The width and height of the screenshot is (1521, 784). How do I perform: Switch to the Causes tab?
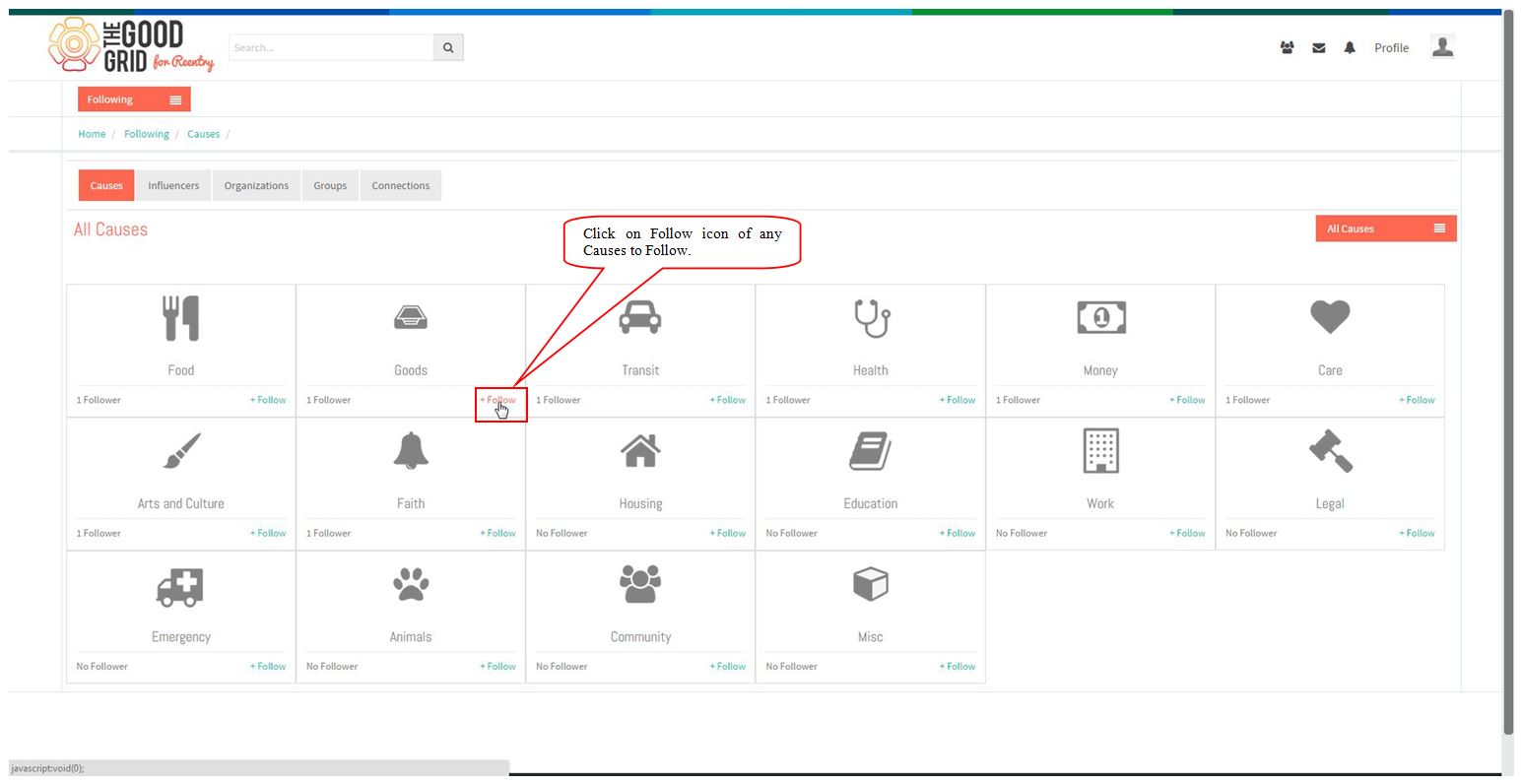[x=106, y=185]
